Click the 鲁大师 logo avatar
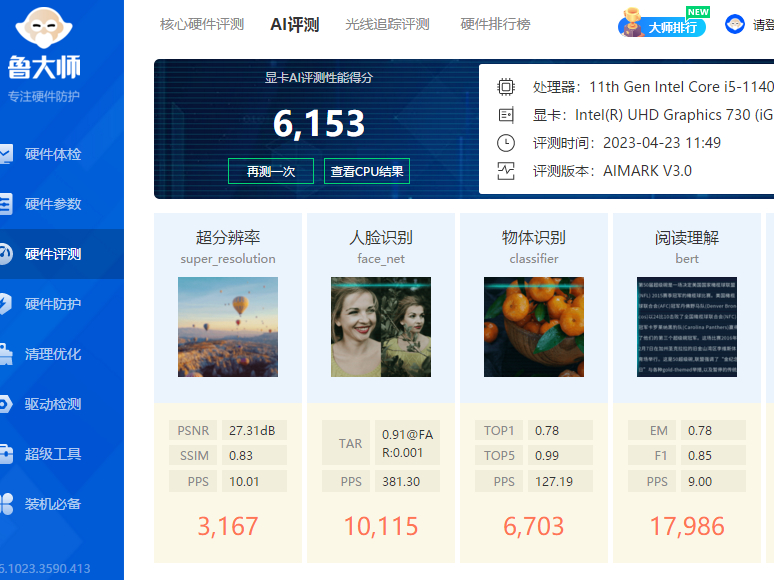The height and width of the screenshot is (580, 774). tap(44, 27)
